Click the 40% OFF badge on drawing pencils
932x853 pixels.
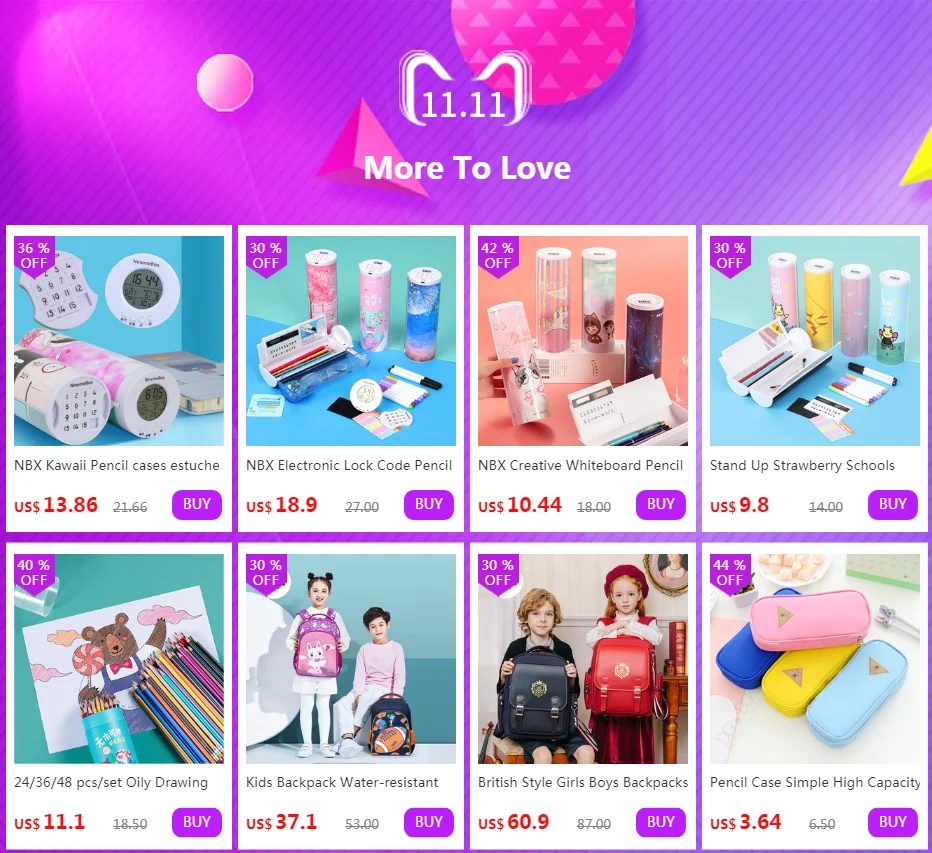point(34,572)
